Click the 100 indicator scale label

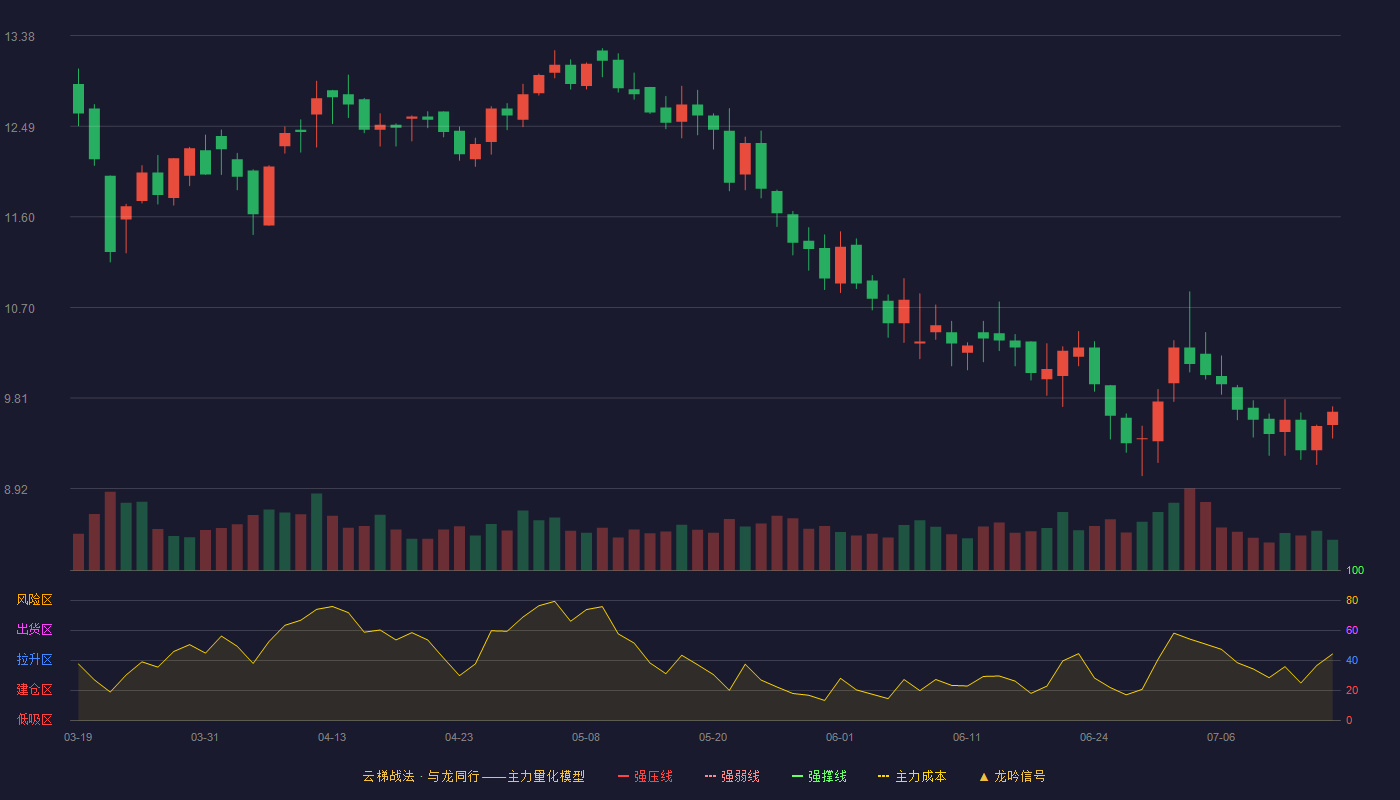click(x=1355, y=571)
